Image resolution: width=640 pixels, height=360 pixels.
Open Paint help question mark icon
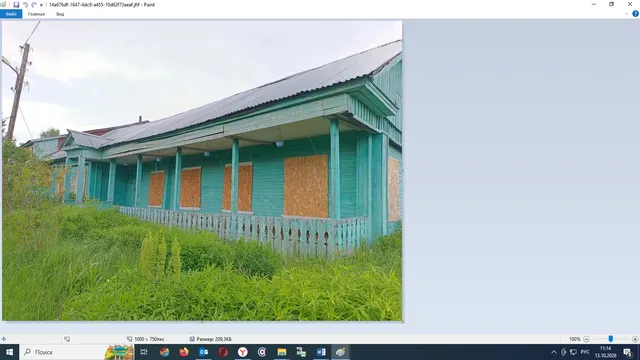[x=635, y=14]
